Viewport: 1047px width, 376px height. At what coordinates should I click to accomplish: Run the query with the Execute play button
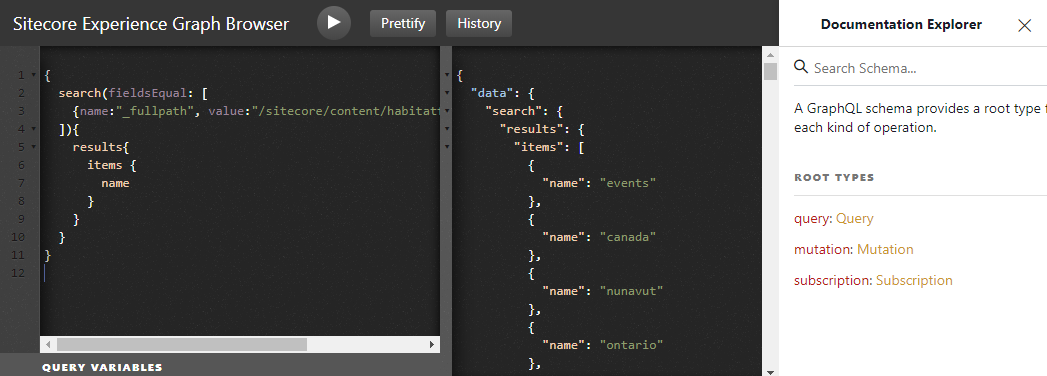point(334,23)
